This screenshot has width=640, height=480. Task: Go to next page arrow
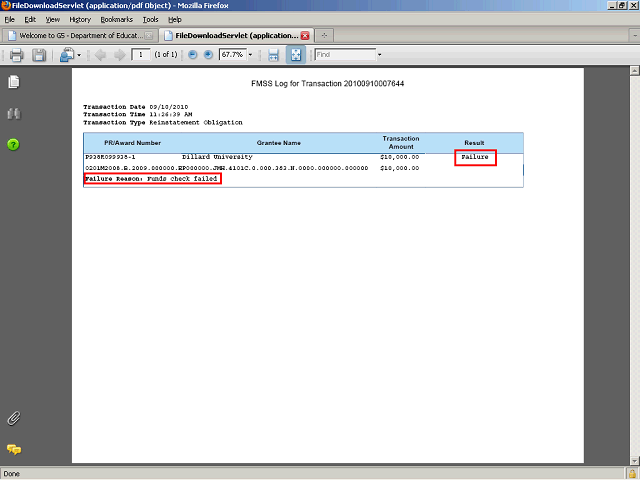point(120,55)
